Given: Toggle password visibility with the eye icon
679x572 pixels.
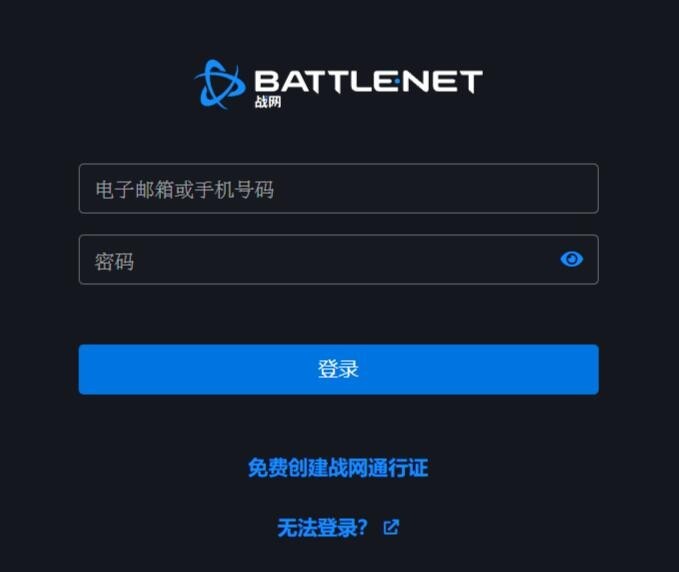Looking at the screenshot, I should point(572,259).
